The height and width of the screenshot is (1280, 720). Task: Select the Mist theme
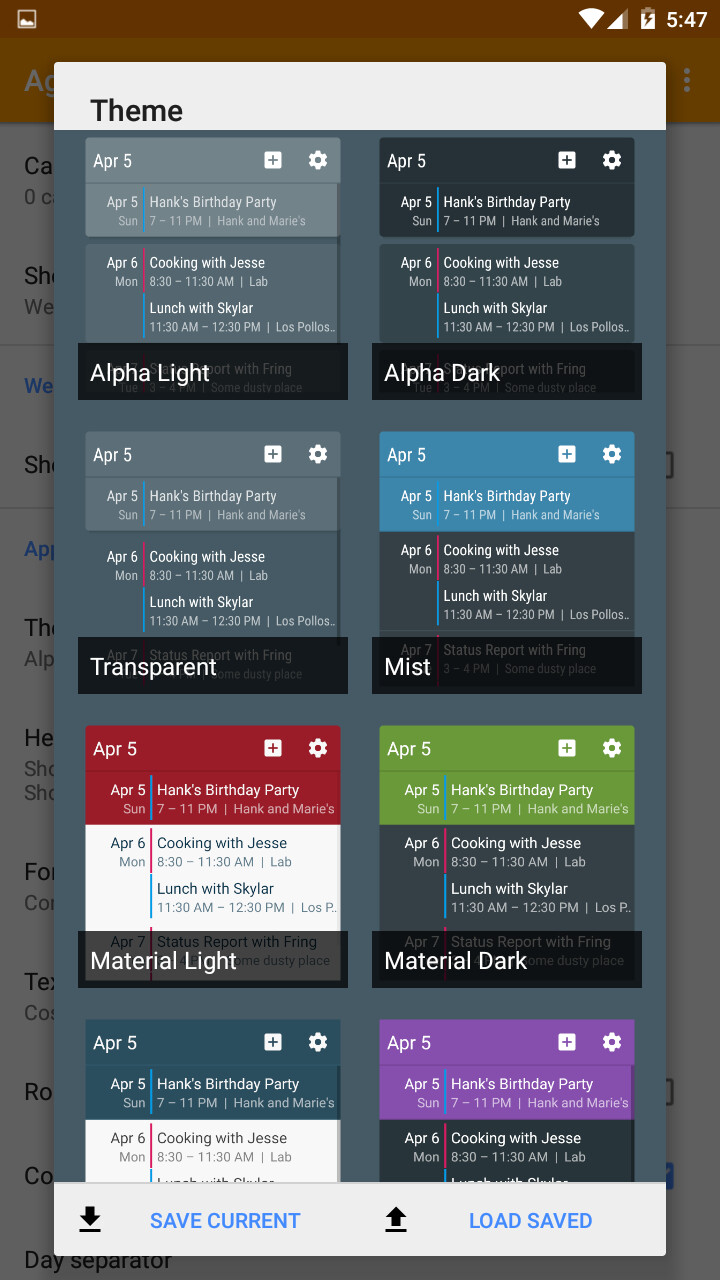click(x=507, y=563)
